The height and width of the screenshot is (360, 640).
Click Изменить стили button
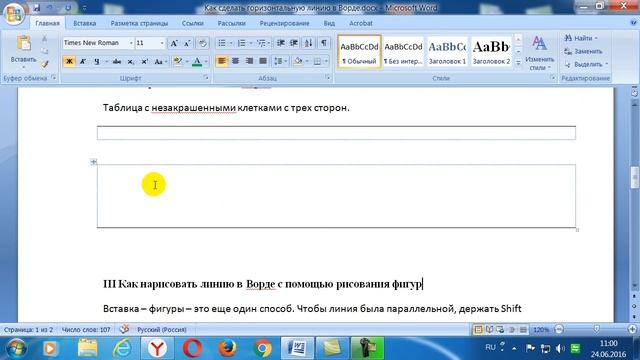point(539,53)
